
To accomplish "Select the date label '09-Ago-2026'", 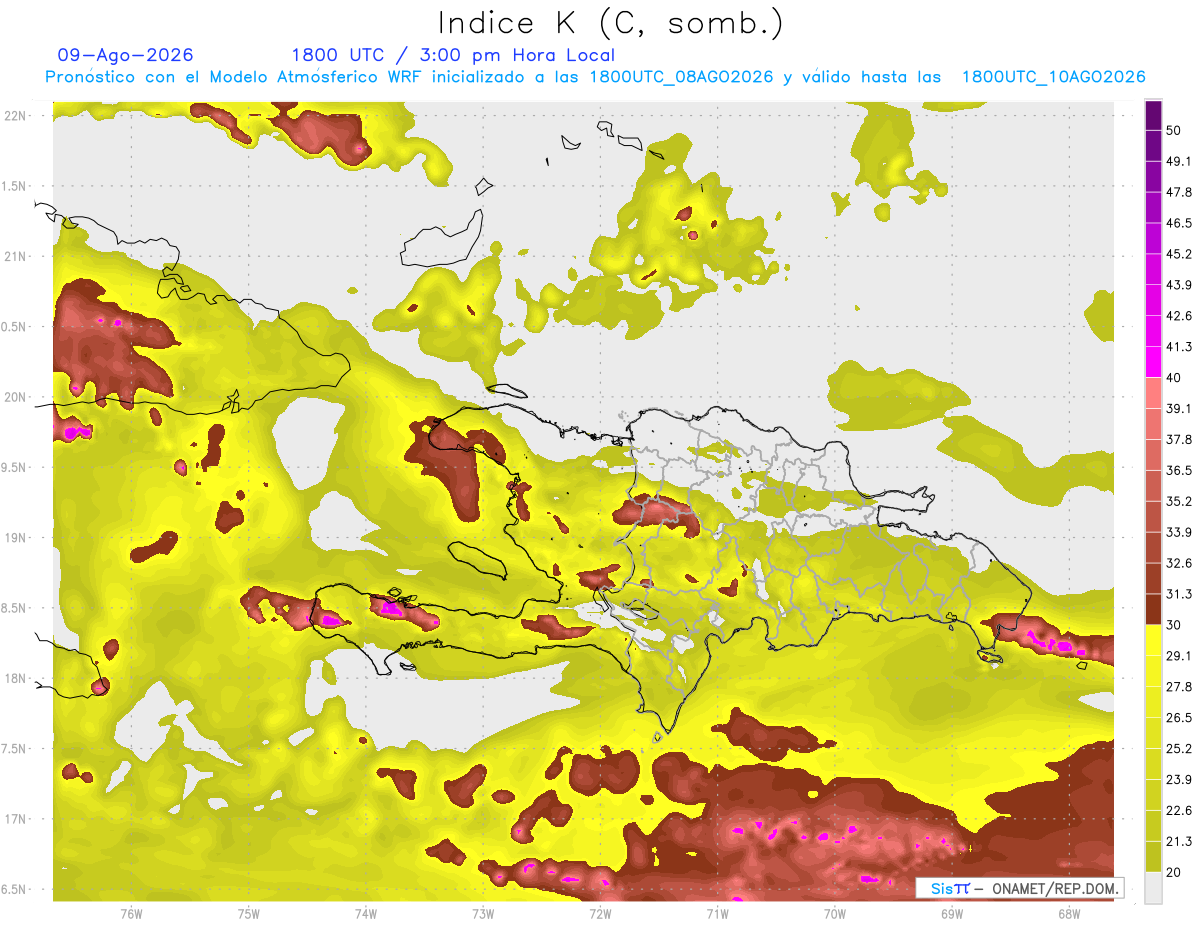I will point(126,55).
